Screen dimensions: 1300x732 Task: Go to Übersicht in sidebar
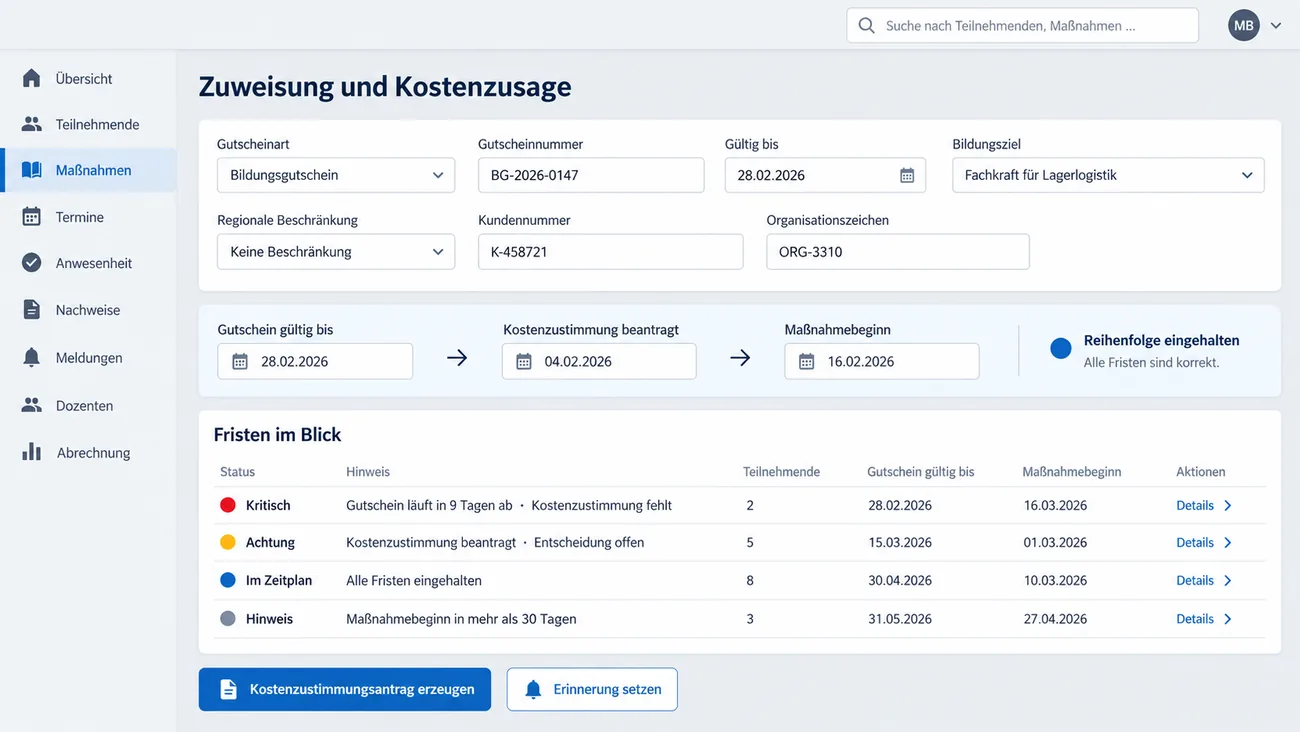pos(88,78)
